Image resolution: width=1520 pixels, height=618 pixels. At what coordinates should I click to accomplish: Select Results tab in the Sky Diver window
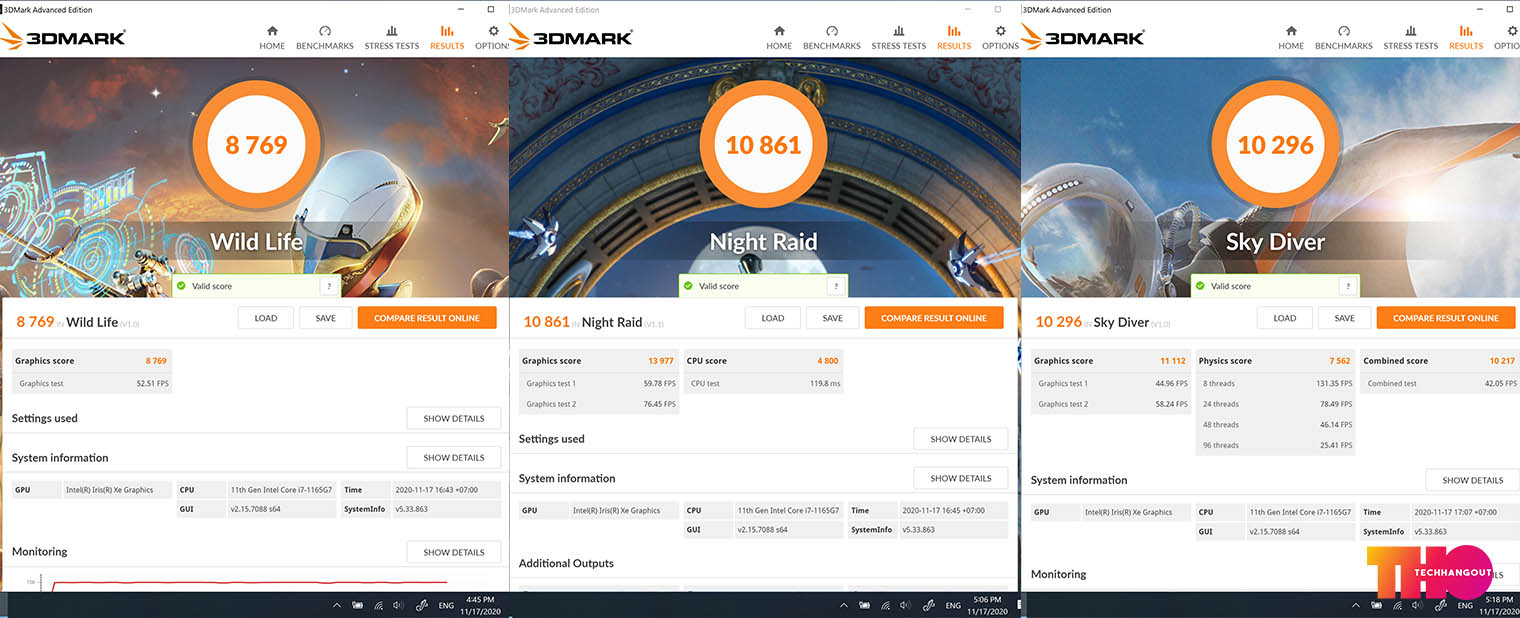click(1466, 38)
